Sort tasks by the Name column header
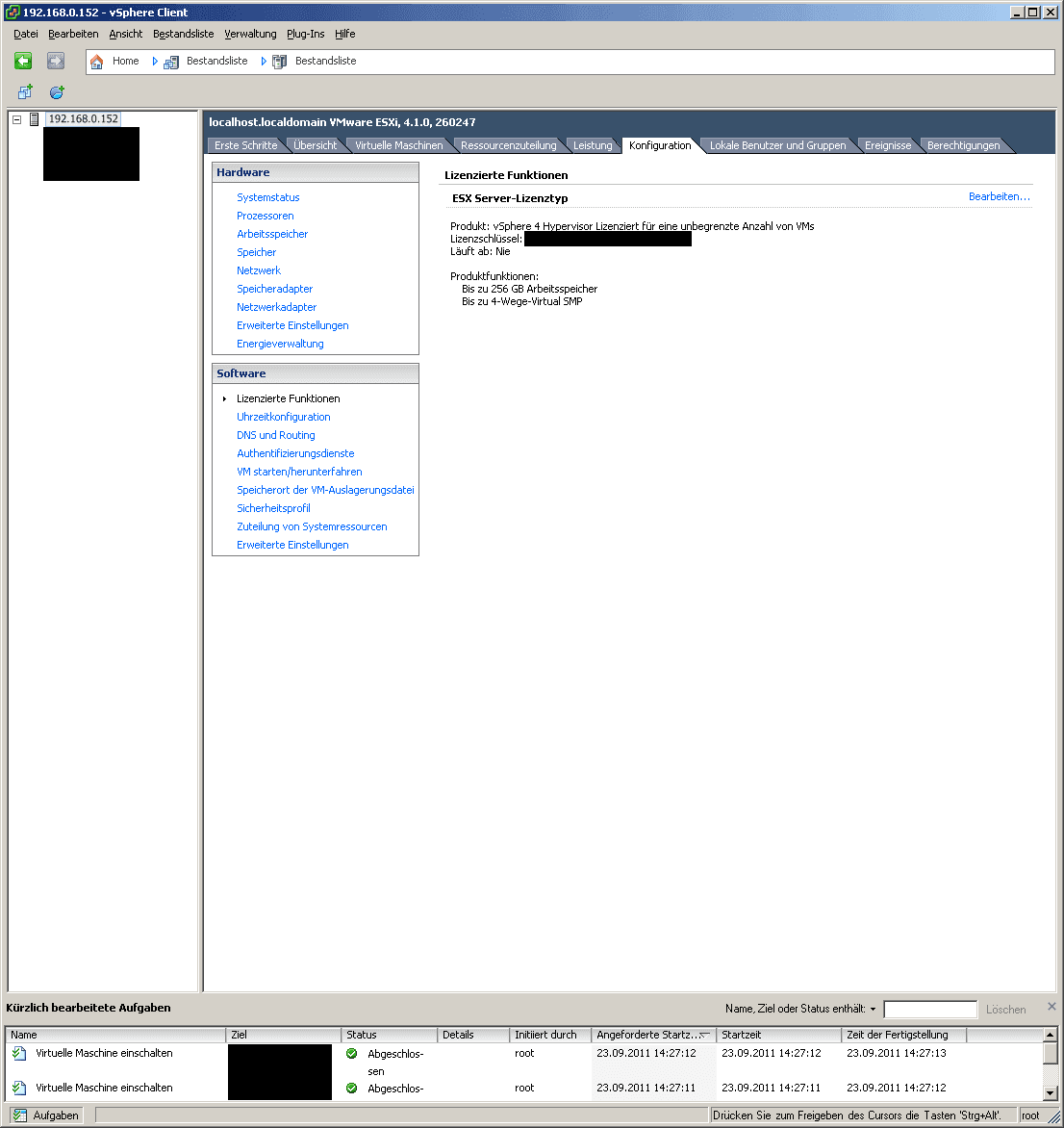Image resolution: width=1064 pixels, height=1128 pixels. pyautogui.click(x=116, y=1035)
